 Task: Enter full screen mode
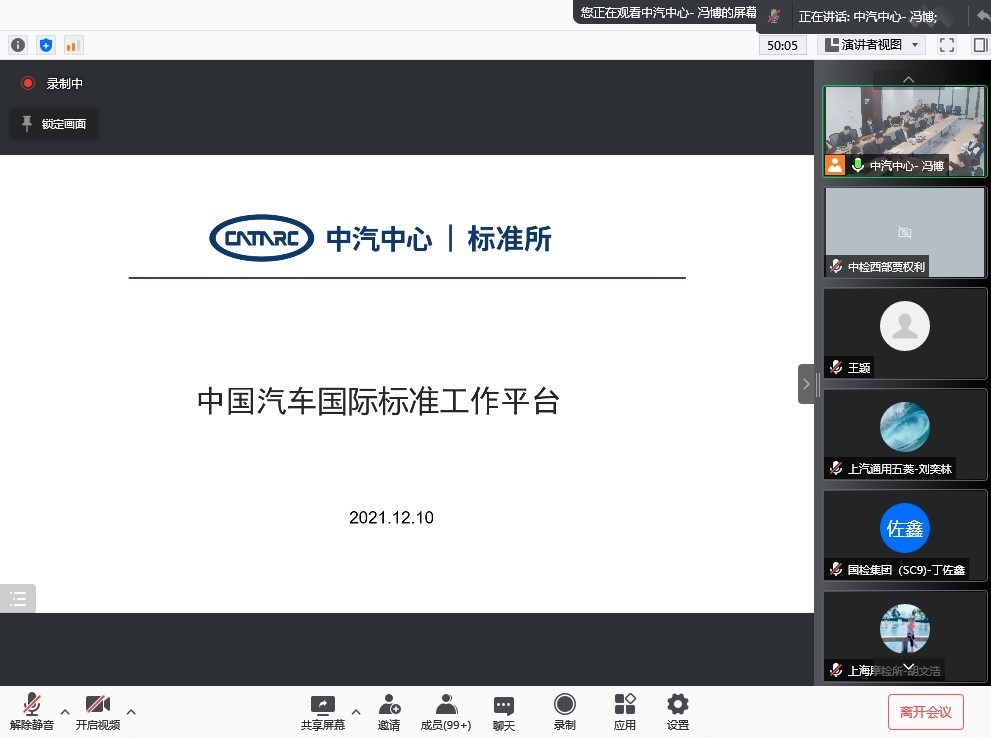(x=947, y=45)
